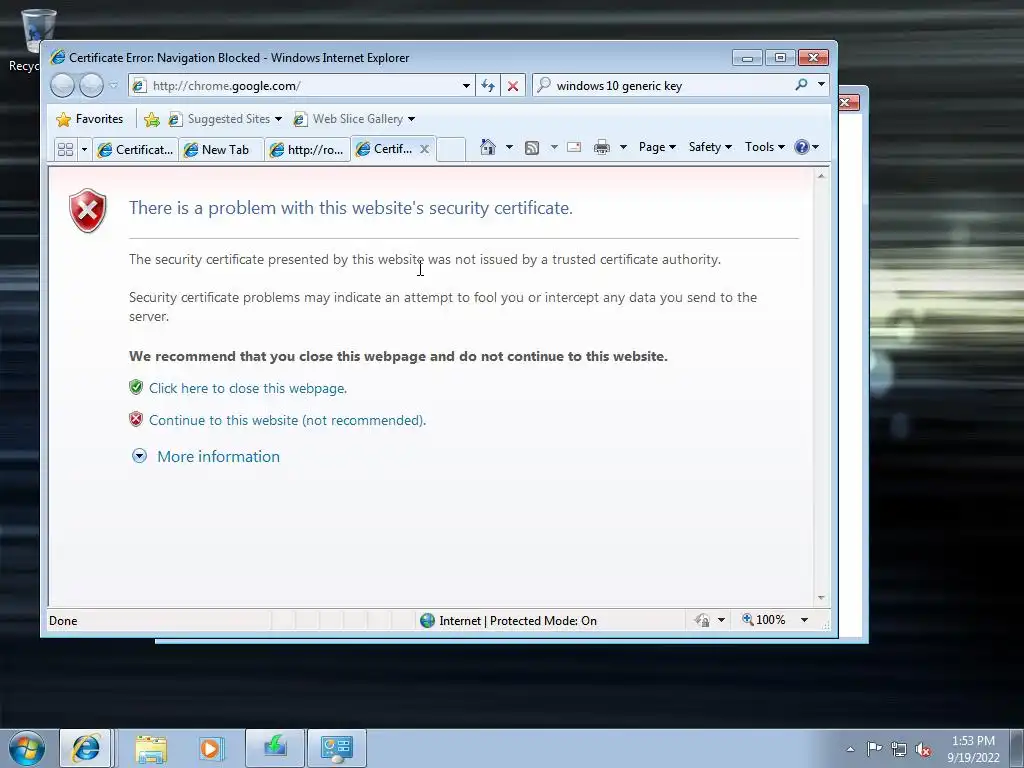The height and width of the screenshot is (768, 1024).
Task: Click the Control Panel taskbar icon
Action: click(x=336, y=748)
